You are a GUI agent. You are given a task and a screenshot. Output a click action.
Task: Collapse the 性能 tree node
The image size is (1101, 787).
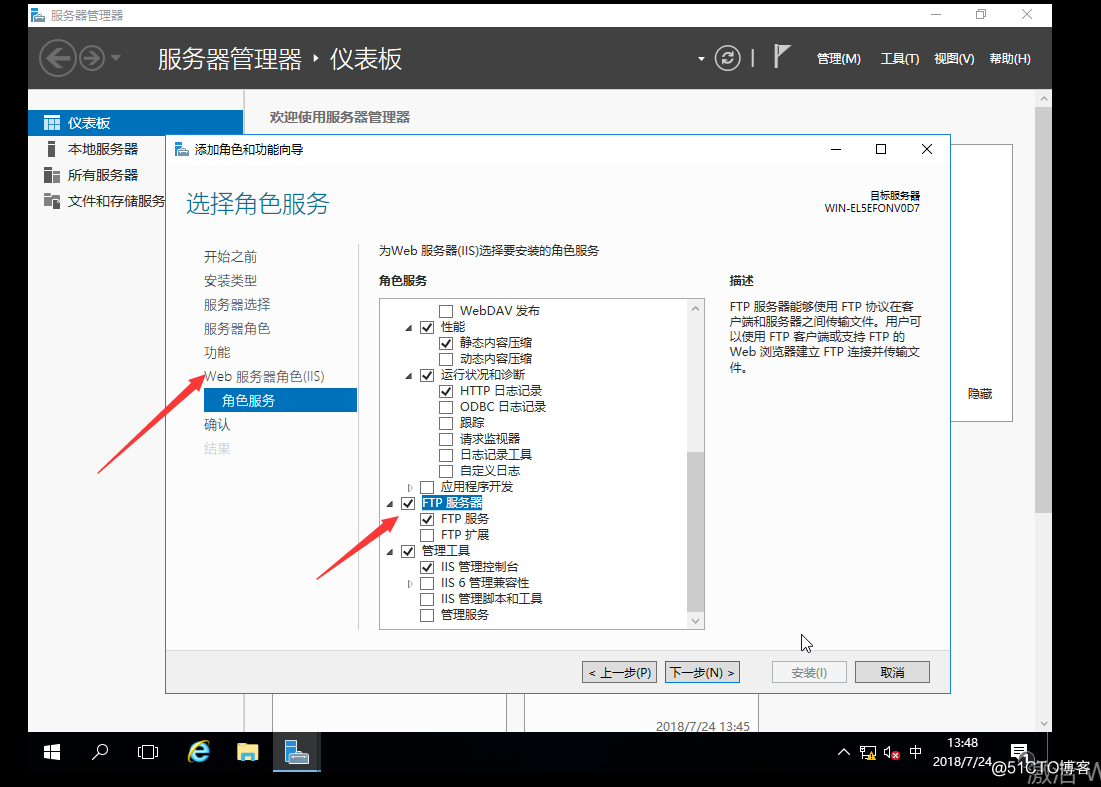click(409, 328)
